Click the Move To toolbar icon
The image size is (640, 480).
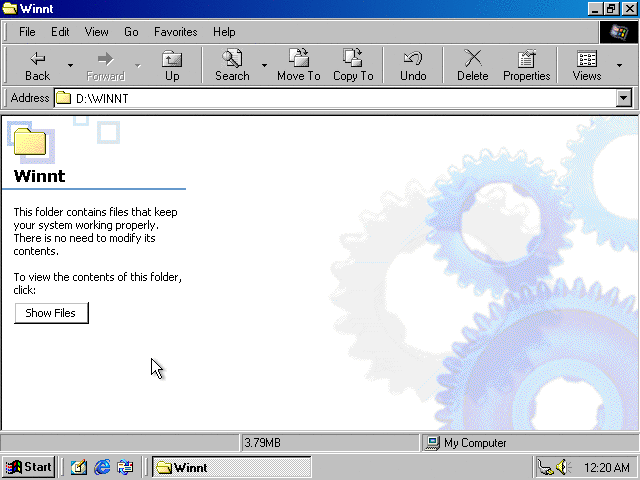(x=299, y=65)
